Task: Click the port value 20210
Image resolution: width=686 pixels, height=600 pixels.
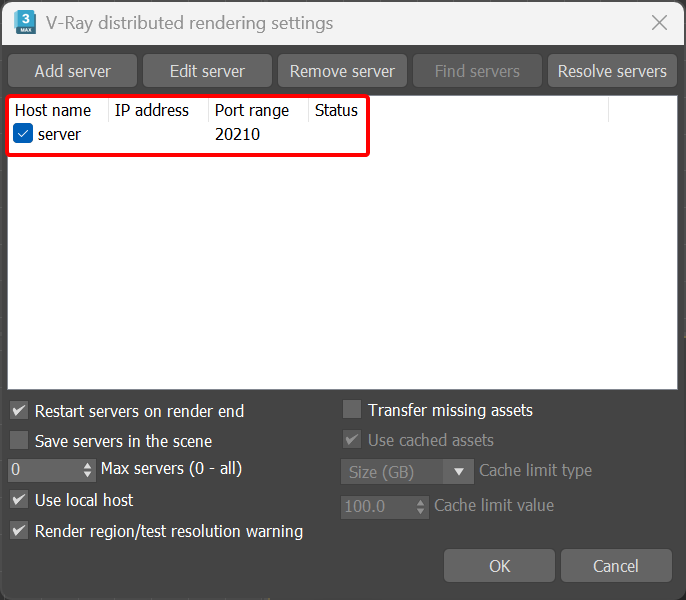Action: tap(238, 134)
